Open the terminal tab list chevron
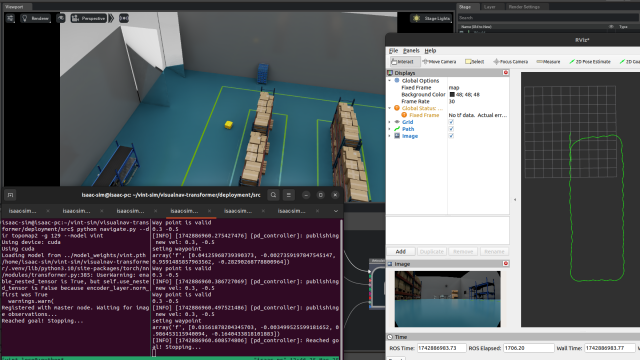 [x=336, y=211]
